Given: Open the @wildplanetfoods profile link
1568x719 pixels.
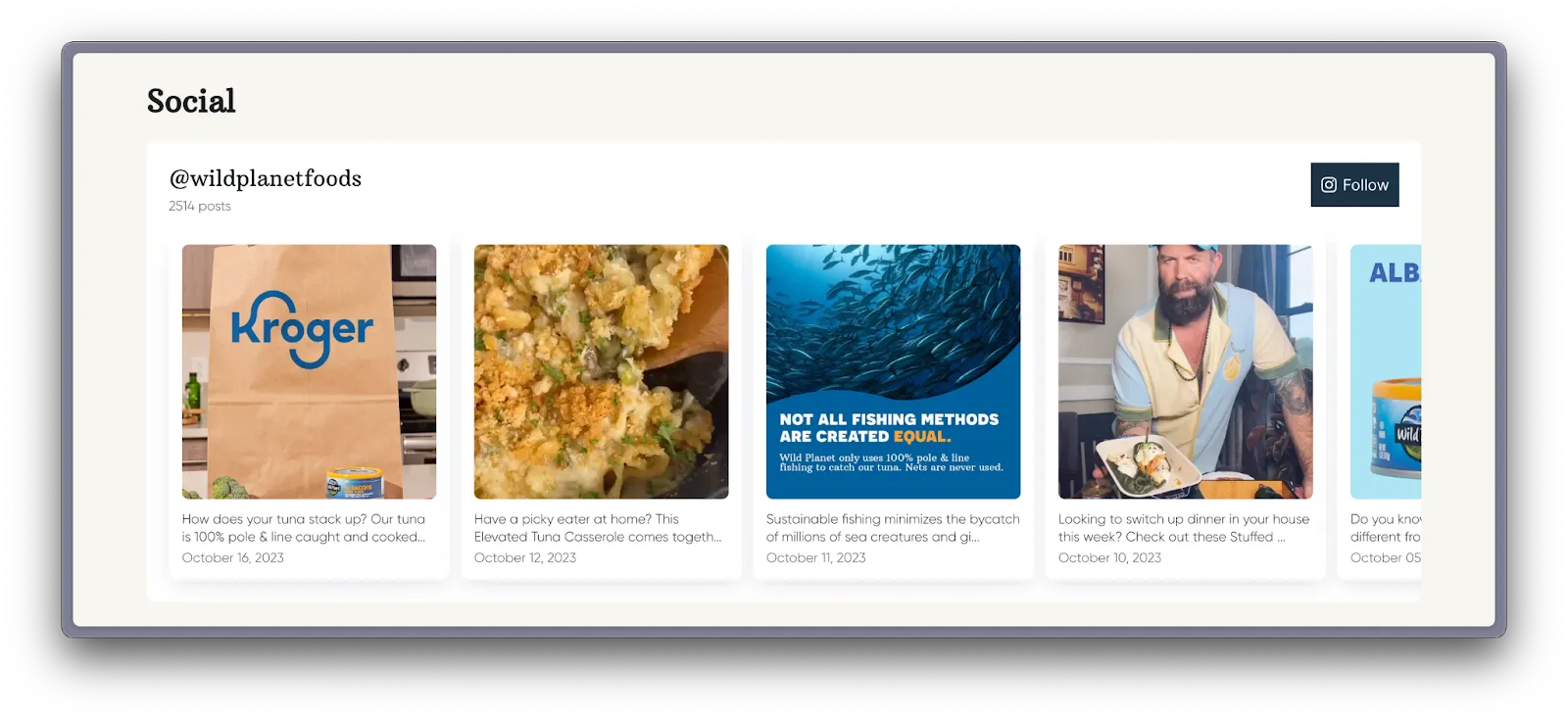Looking at the screenshot, I should coord(266,178).
